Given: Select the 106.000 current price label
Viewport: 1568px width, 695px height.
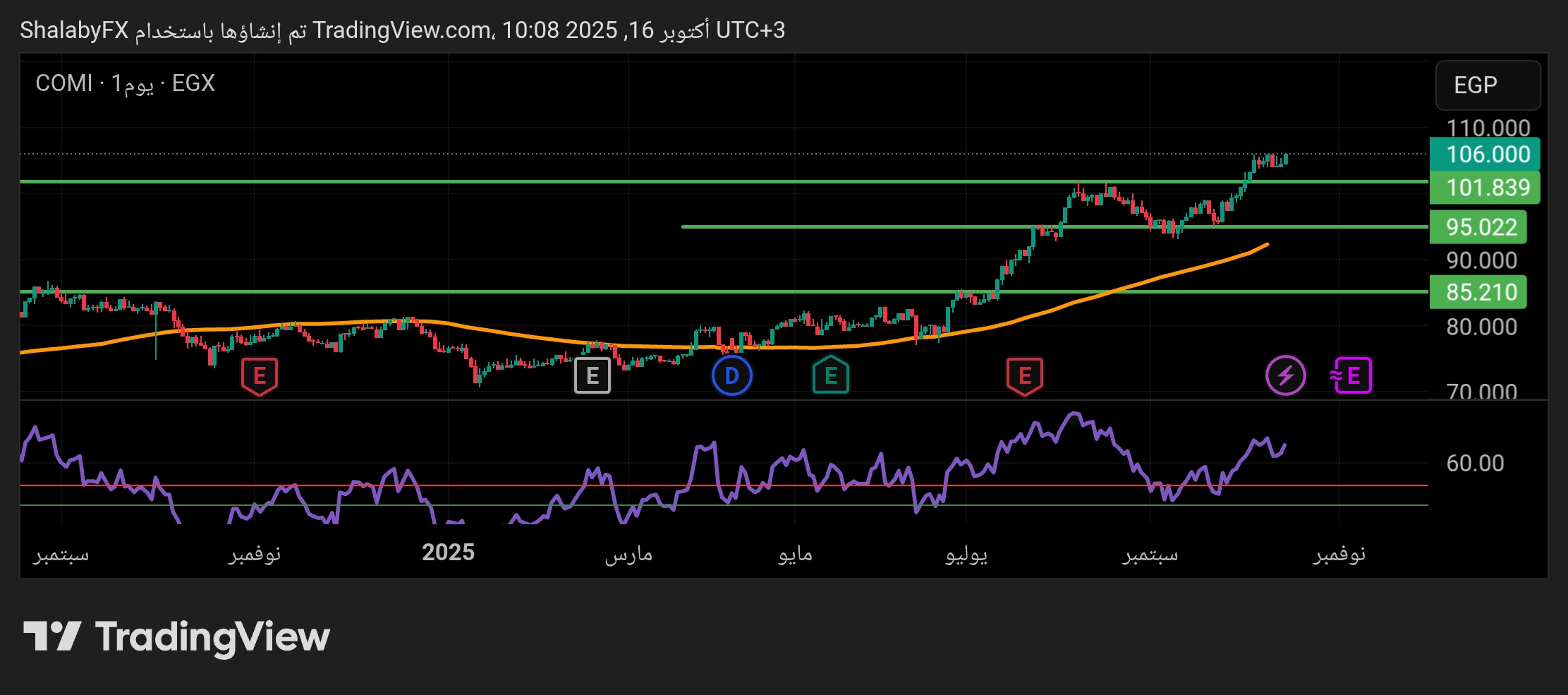Looking at the screenshot, I should 1487,155.
